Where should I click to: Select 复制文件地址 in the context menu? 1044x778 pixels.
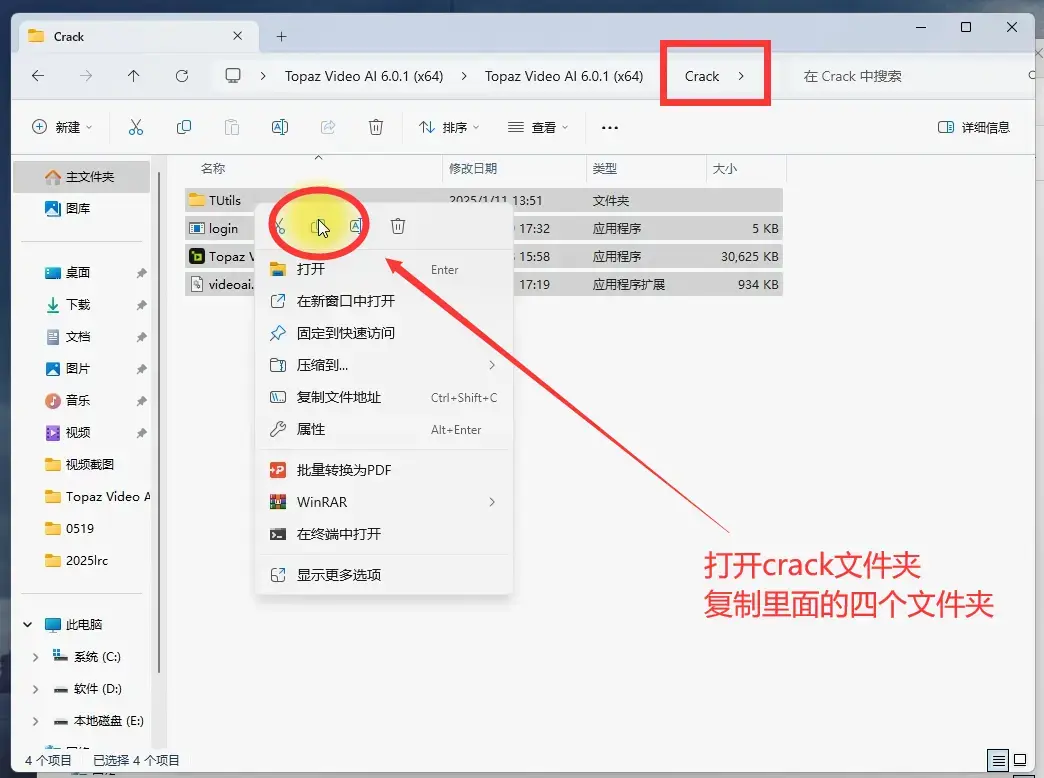(384, 398)
